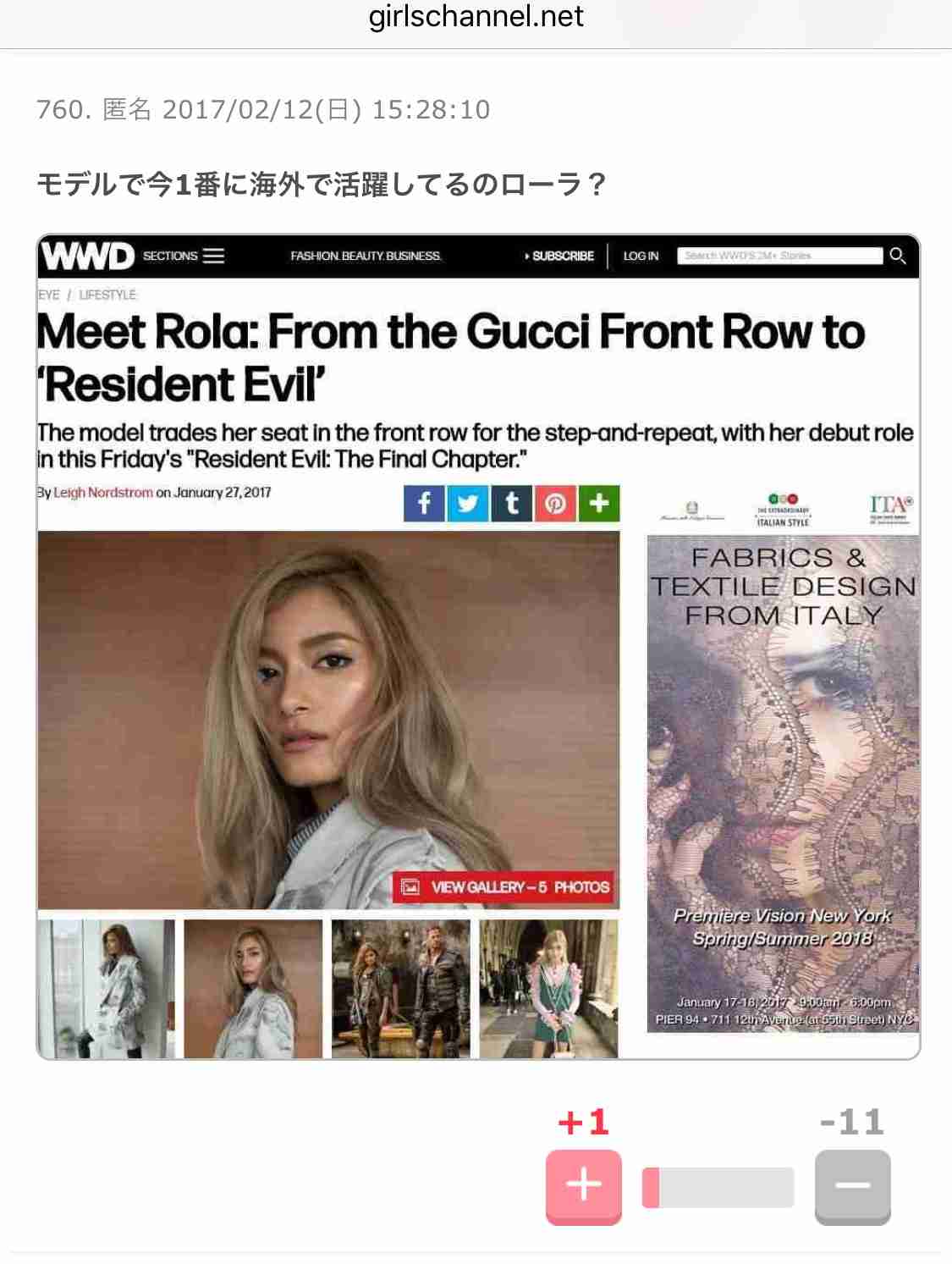Click the Leigh Nordstrom author link
The width and height of the screenshot is (952, 1264).
103,493
